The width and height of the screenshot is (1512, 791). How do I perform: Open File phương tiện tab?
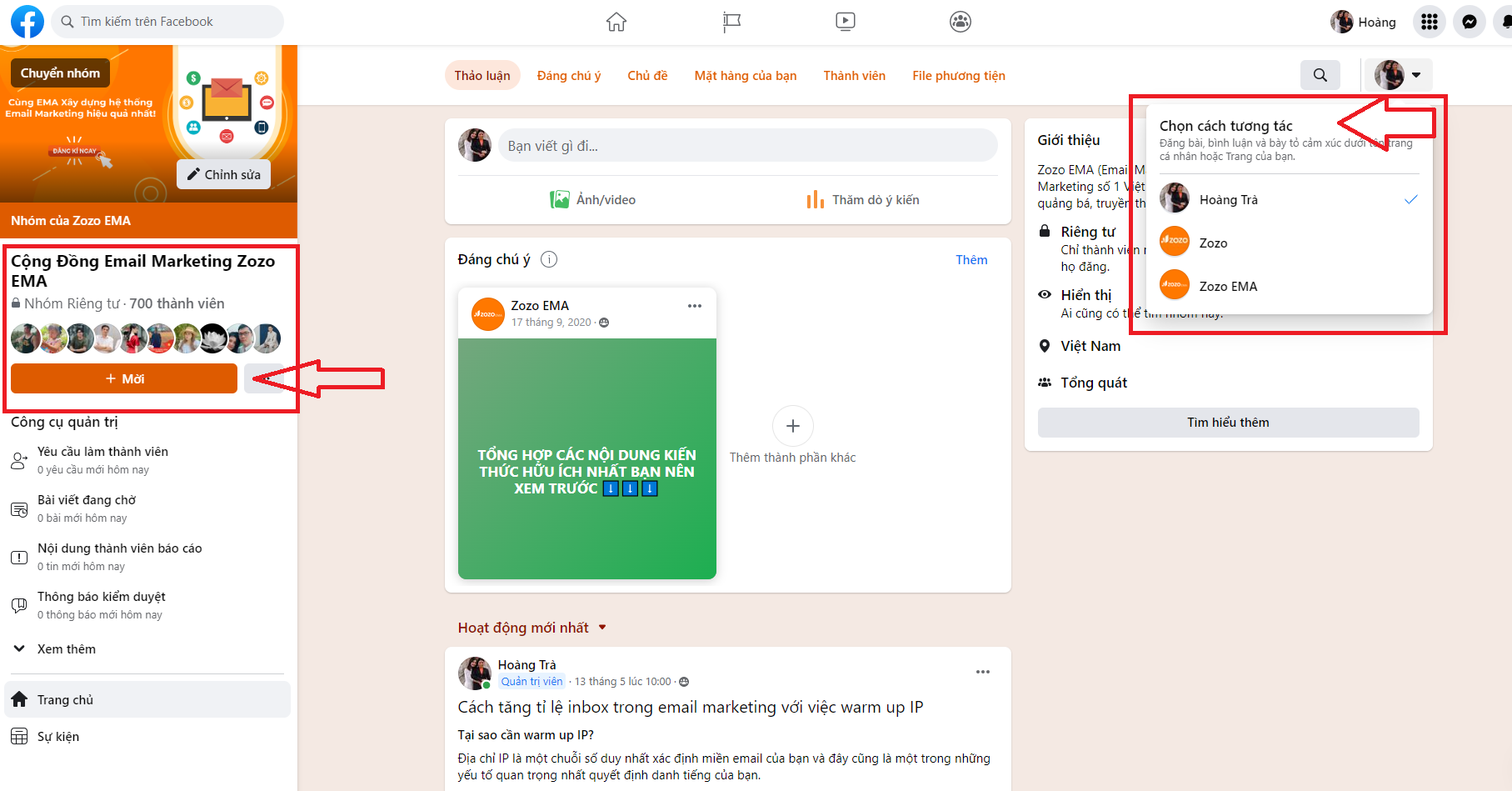[959, 75]
